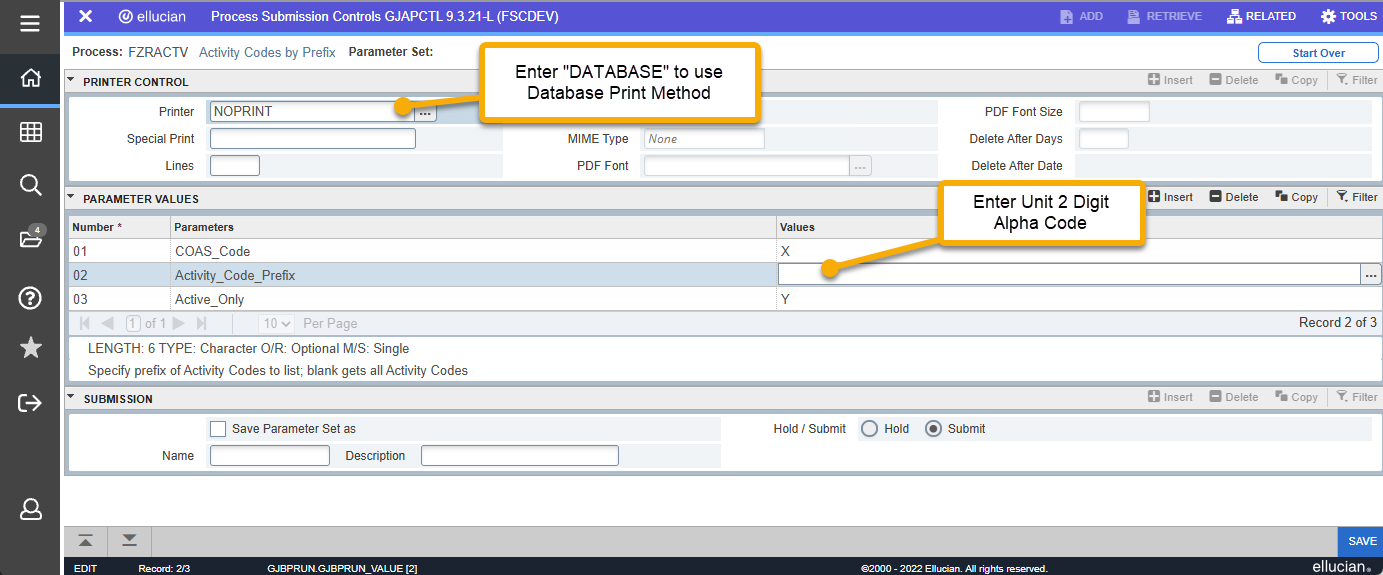Open Favorites star icon
This screenshot has height=575, width=1383.
(x=30, y=348)
